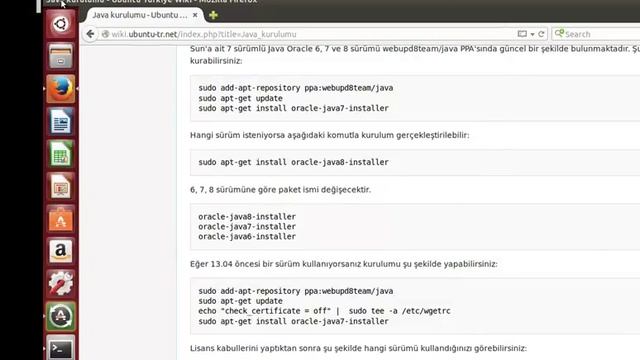Open the Ubuntu Dash home launcher

tap(60, 24)
